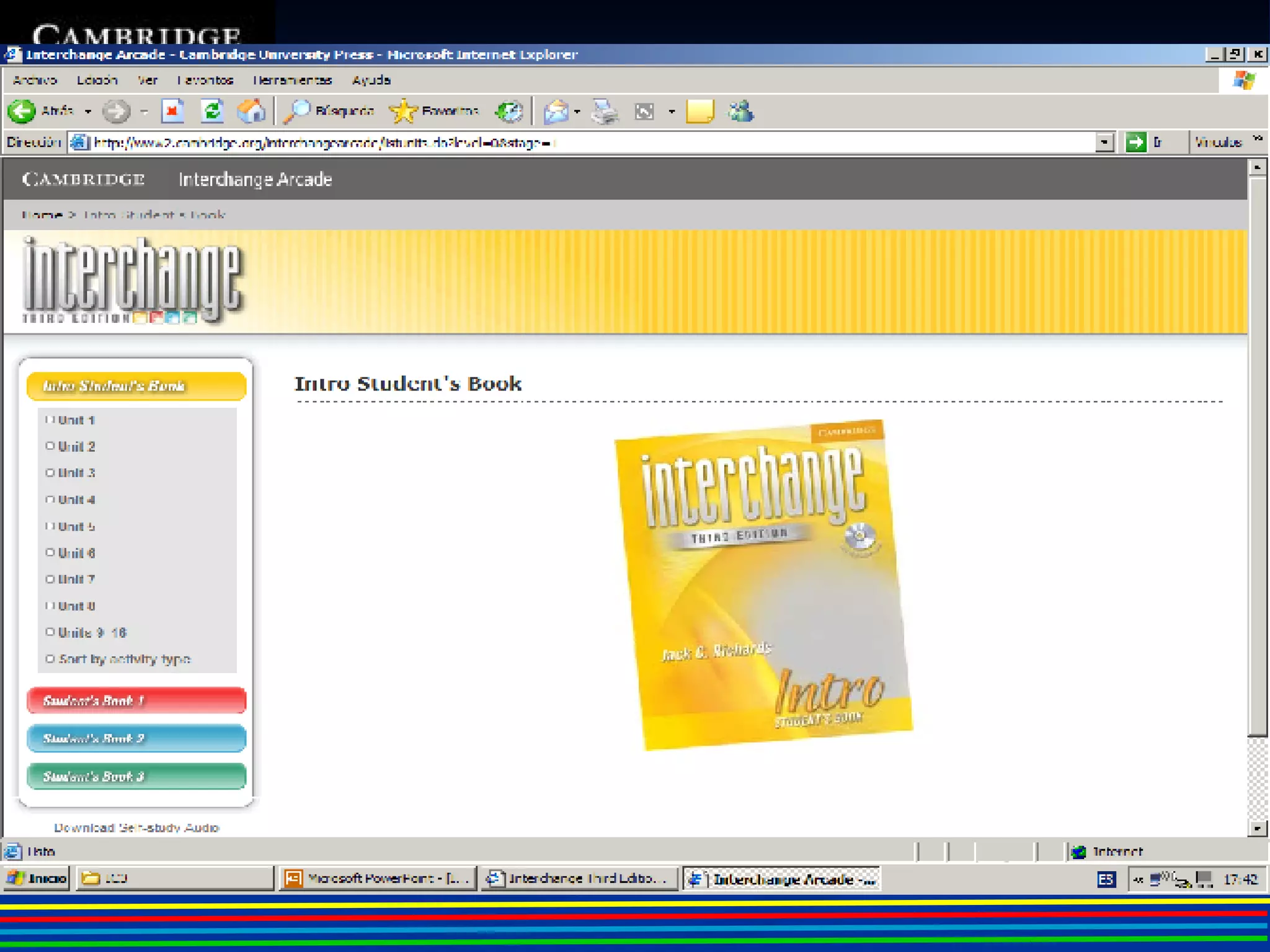This screenshot has height=952, width=1270.
Task: Open the Favorites star icon
Action: click(x=403, y=112)
